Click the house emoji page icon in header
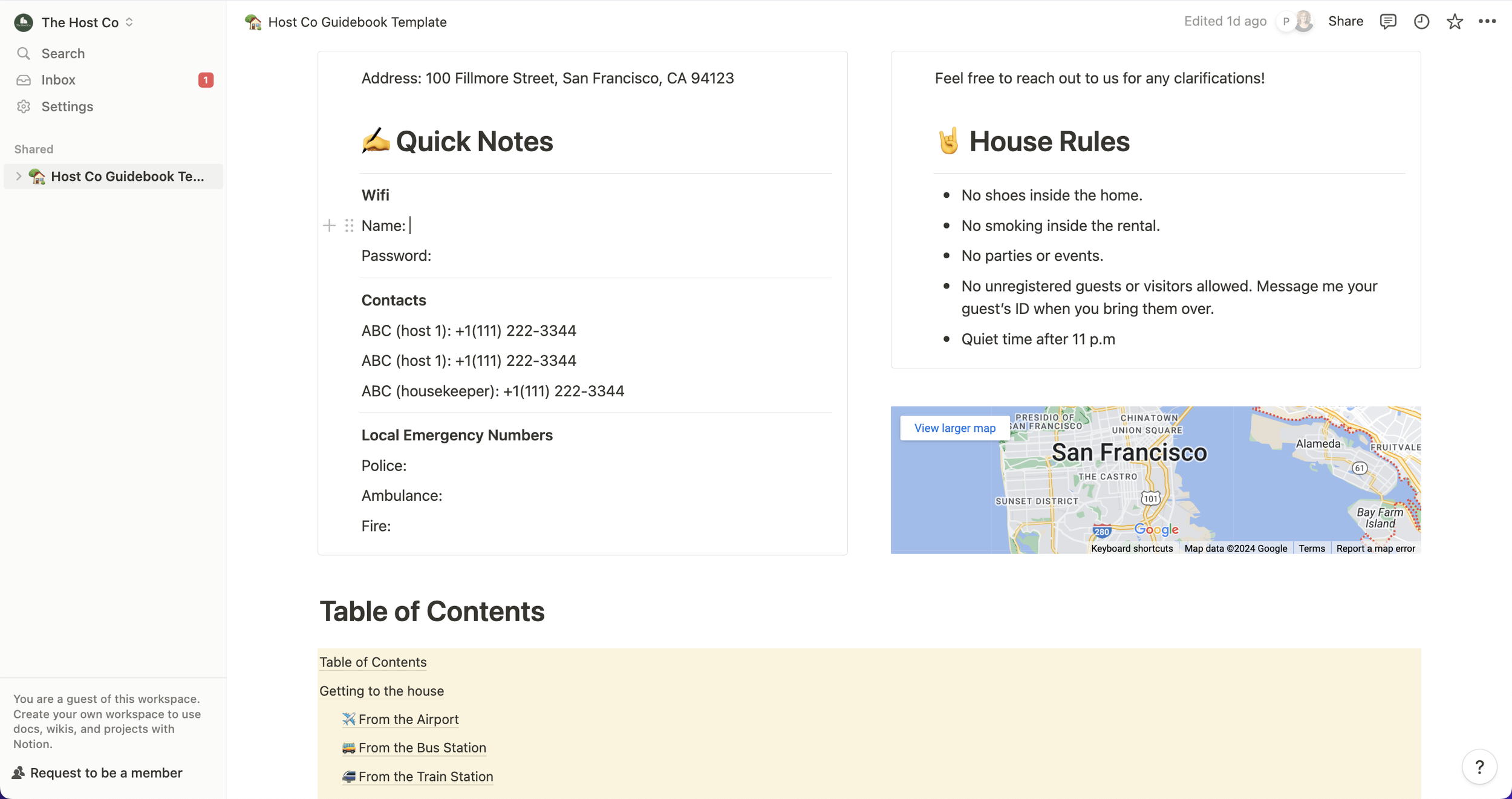Image resolution: width=1512 pixels, height=799 pixels. coord(252,22)
